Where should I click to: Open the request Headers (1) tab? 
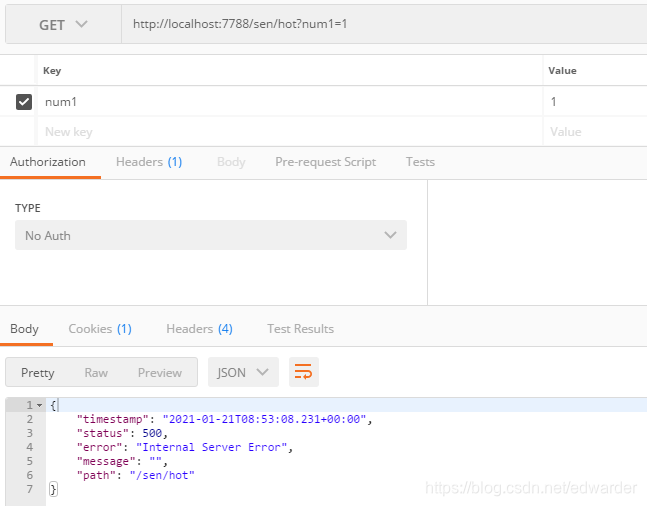coord(149,162)
